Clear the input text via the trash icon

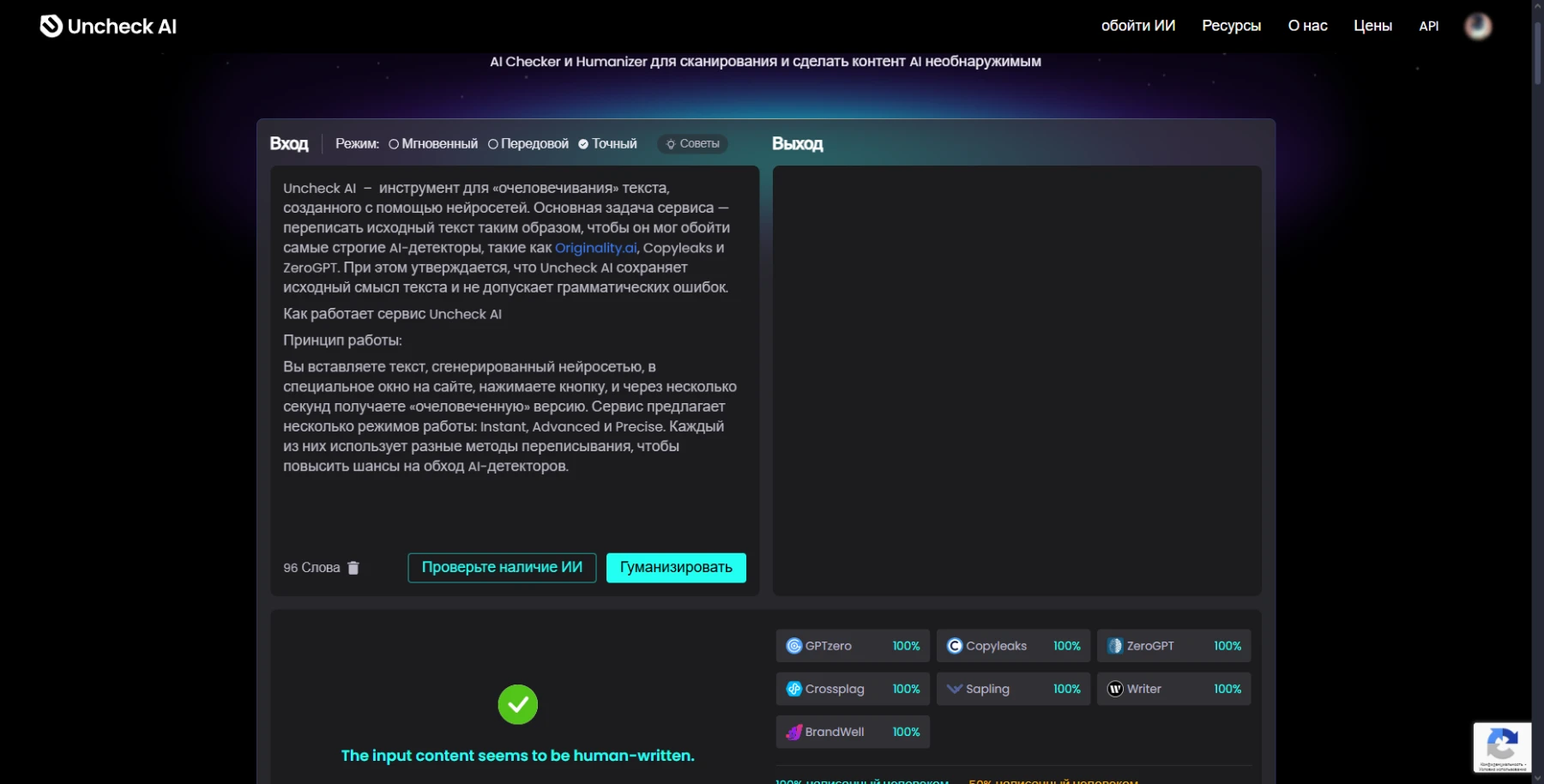(x=353, y=567)
